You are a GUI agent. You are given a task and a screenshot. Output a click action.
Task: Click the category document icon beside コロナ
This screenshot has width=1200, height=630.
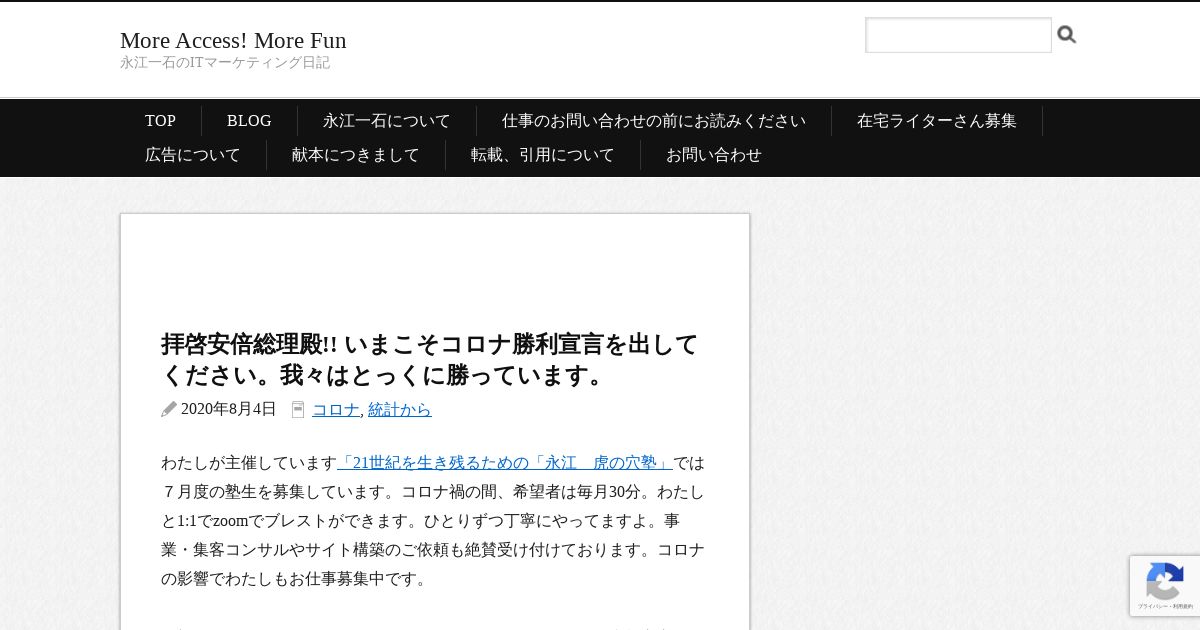[298, 409]
